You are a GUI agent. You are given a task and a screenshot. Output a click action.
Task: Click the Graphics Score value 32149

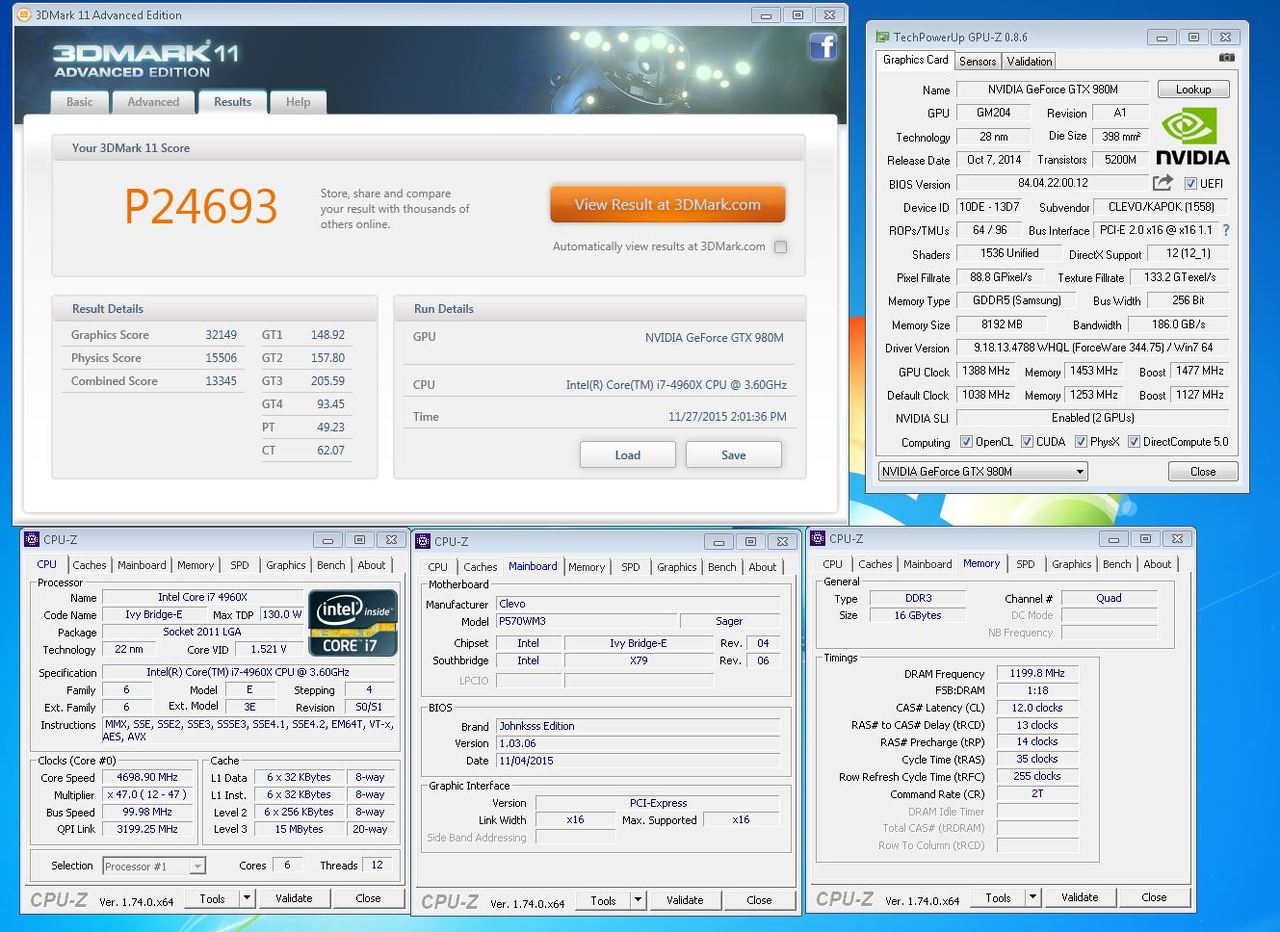tap(221, 335)
